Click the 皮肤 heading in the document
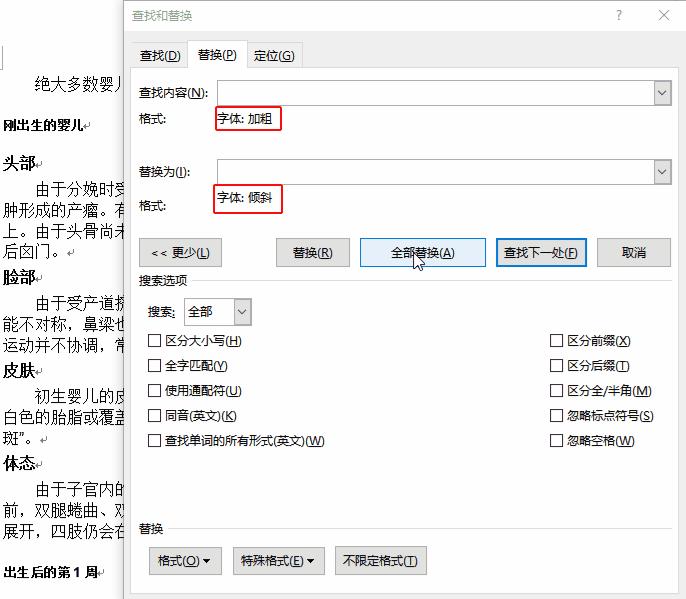The height and width of the screenshot is (599, 686). [x=19, y=371]
